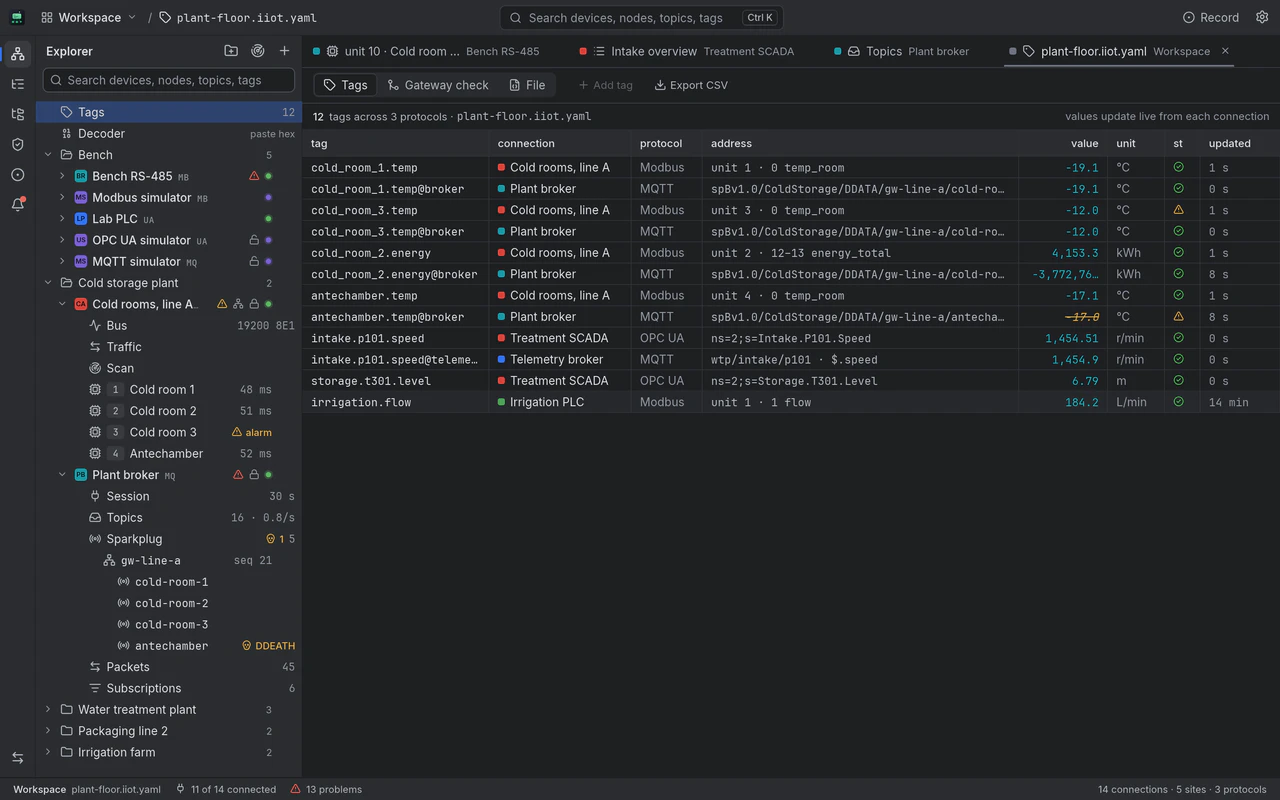
Task: Open the topology explorer view in the activity bar
Action: click(x=17, y=54)
